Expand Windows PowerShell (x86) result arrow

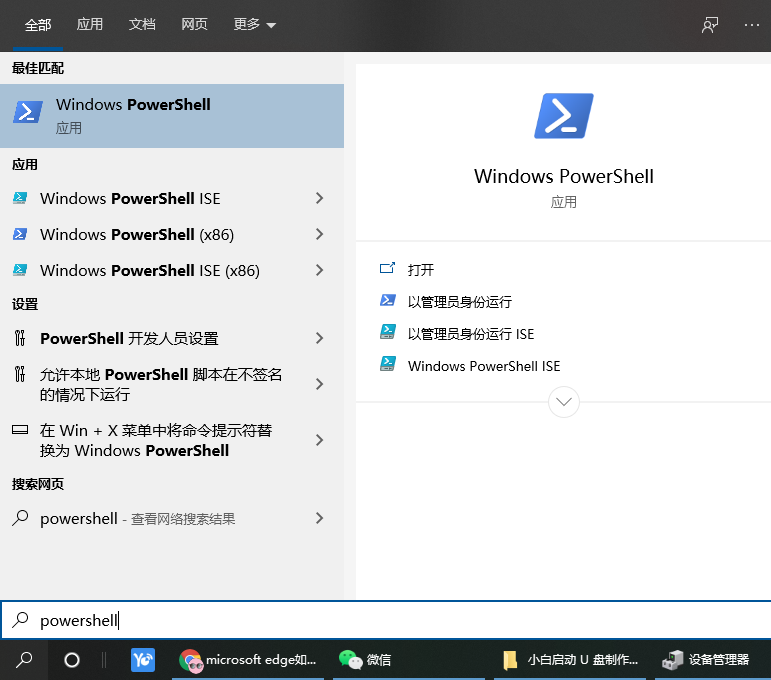pyautogui.click(x=320, y=234)
